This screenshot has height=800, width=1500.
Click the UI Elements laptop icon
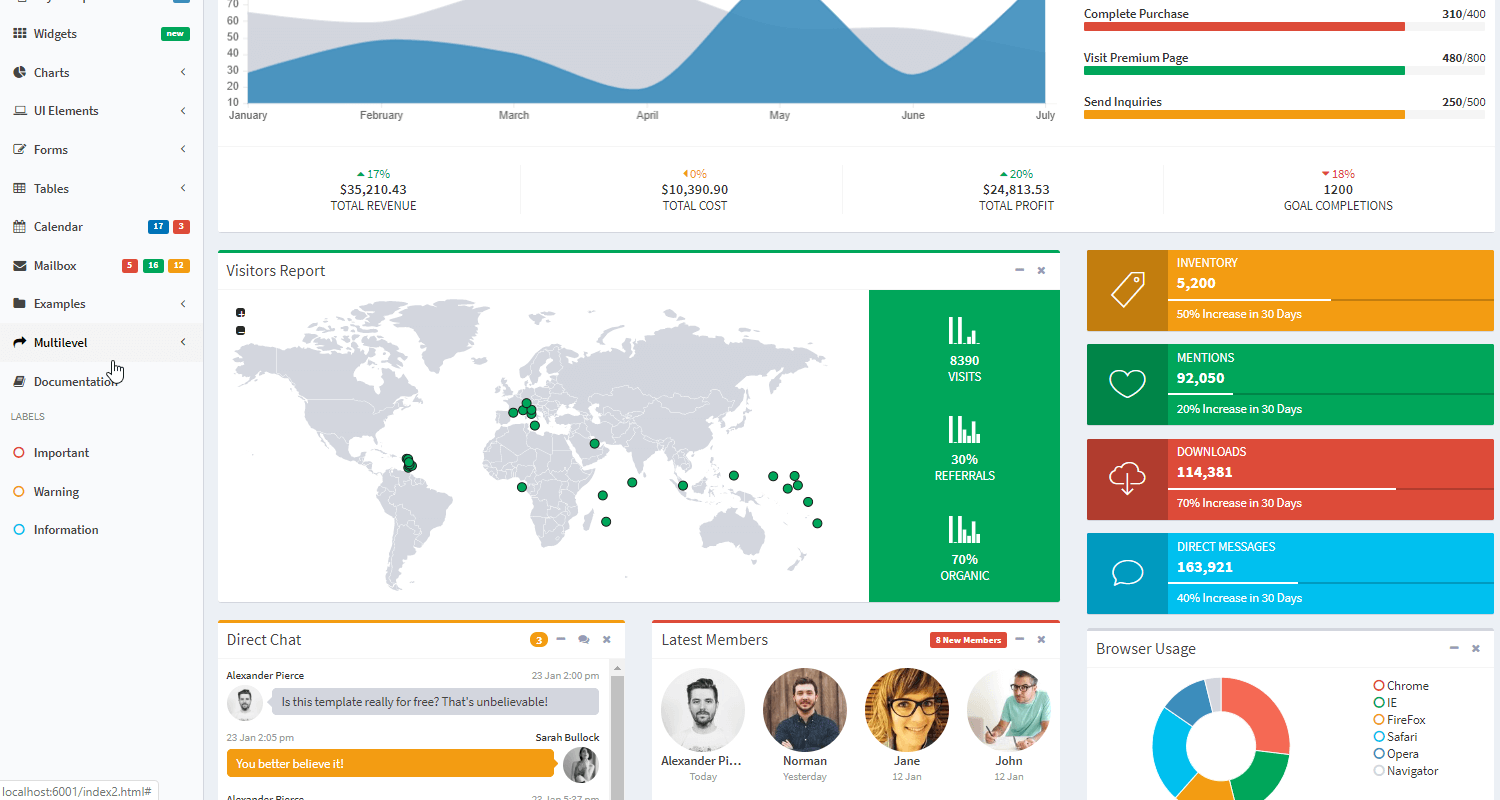[x=20, y=111]
